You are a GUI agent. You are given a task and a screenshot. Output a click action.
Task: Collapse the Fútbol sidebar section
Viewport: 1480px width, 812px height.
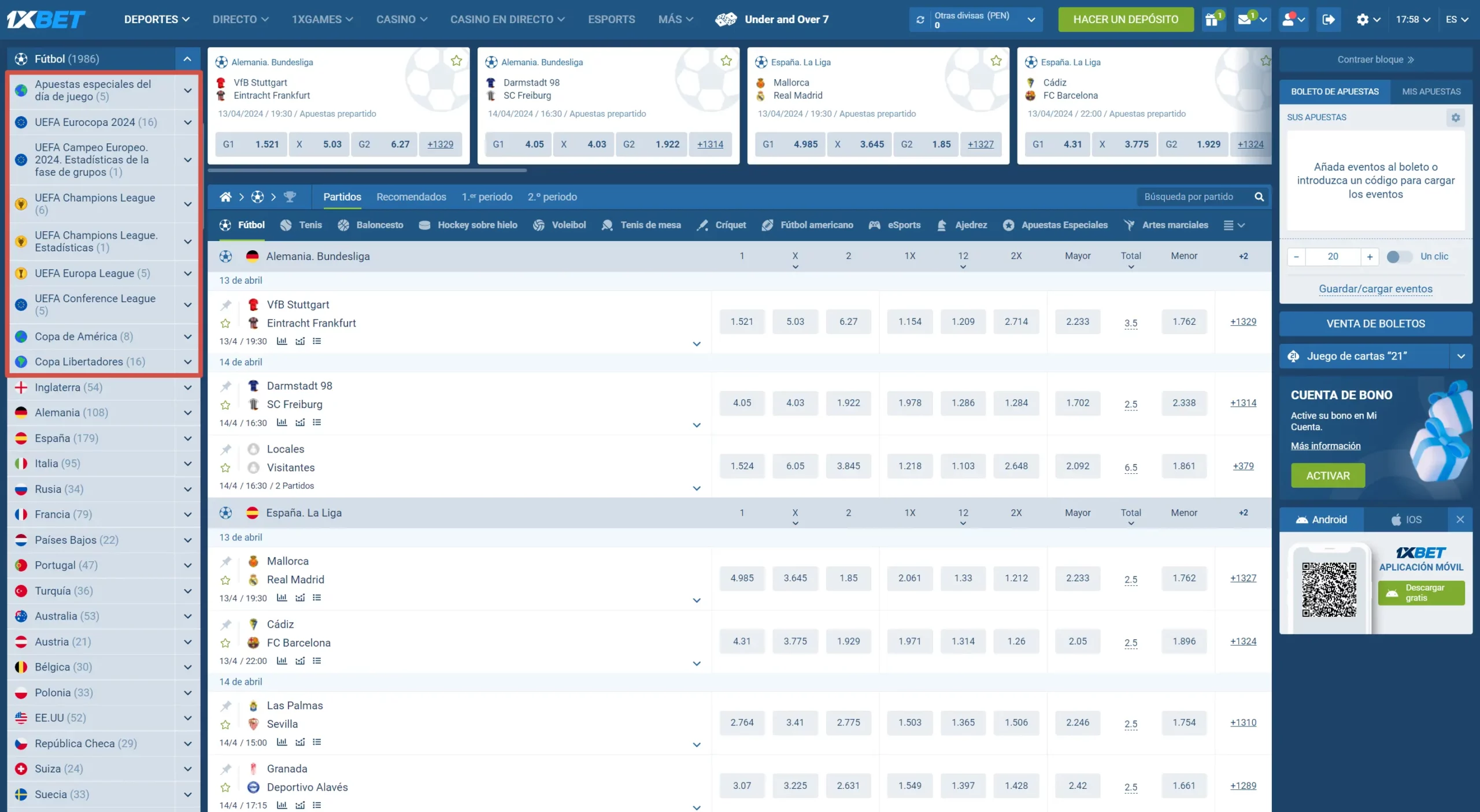(x=187, y=59)
